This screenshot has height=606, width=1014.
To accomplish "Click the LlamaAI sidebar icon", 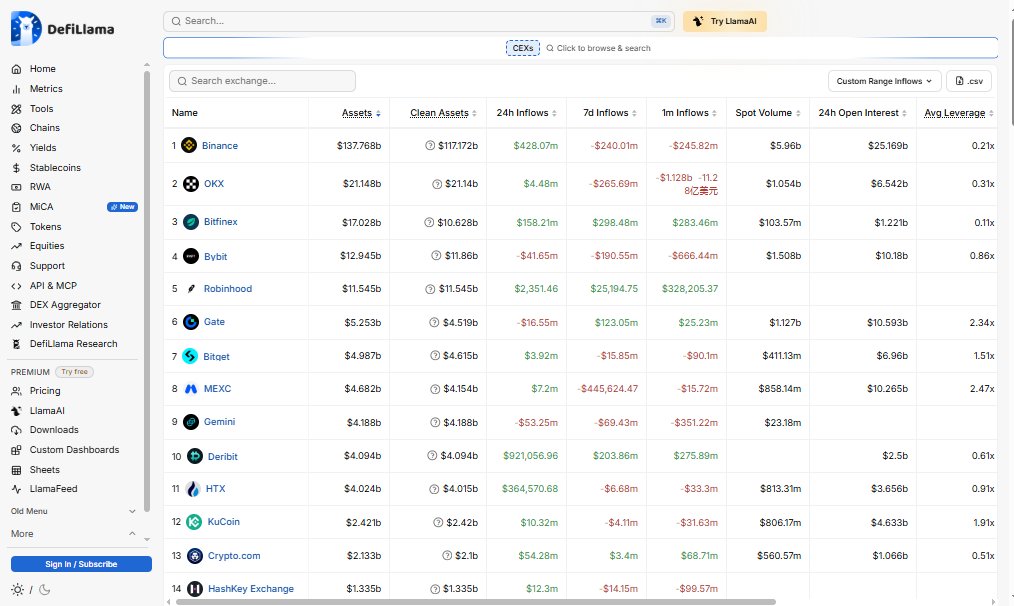I will tap(17, 411).
